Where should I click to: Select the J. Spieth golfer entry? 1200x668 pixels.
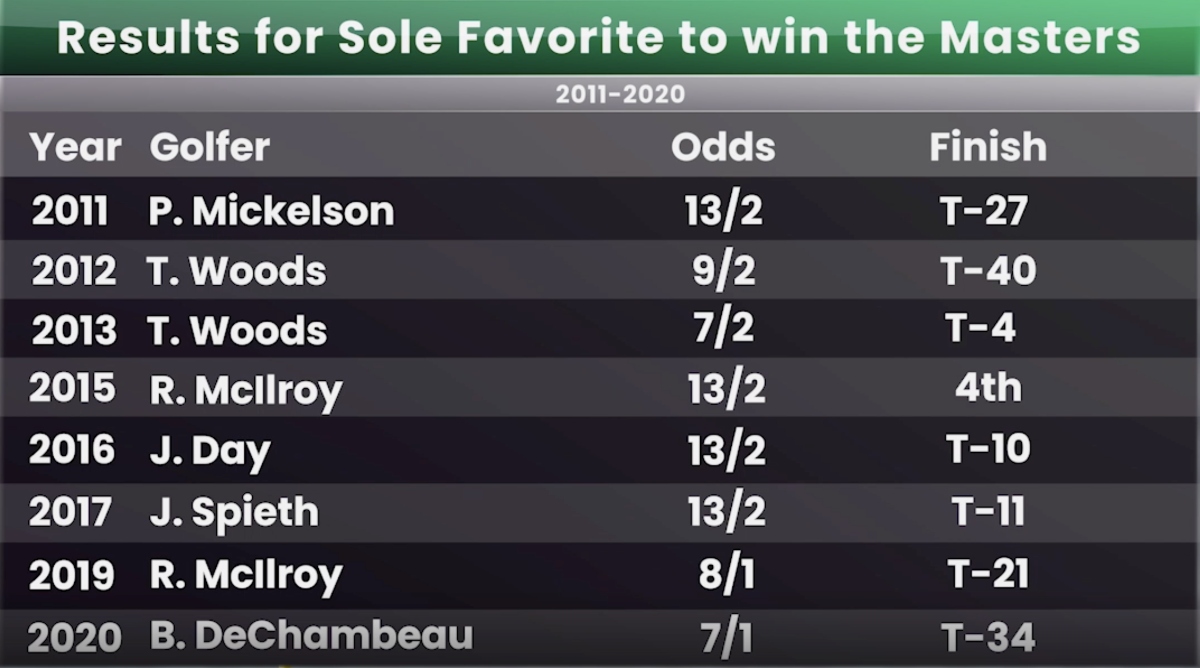point(234,512)
